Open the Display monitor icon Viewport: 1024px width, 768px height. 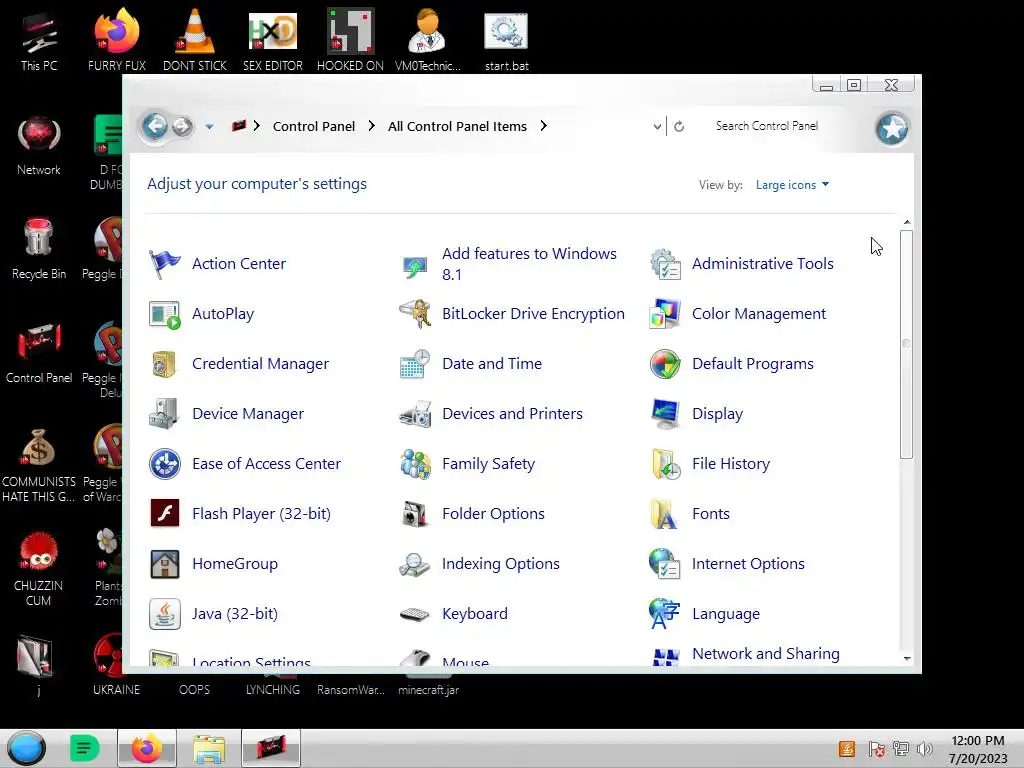click(x=665, y=414)
